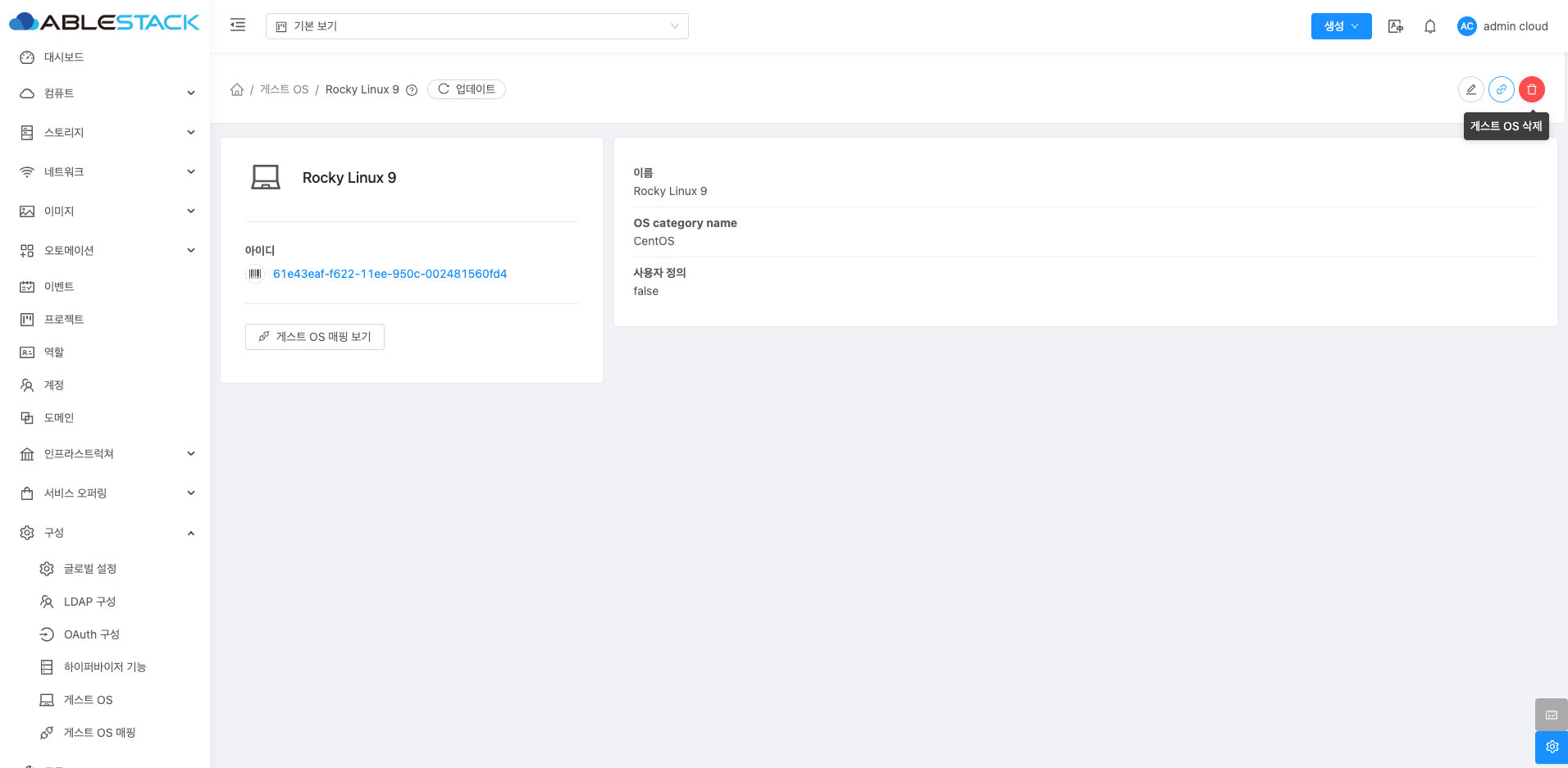The height and width of the screenshot is (768, 1568).
Task: Expand the 컴퓨트 sidebar menu
Action: point(105,93)
